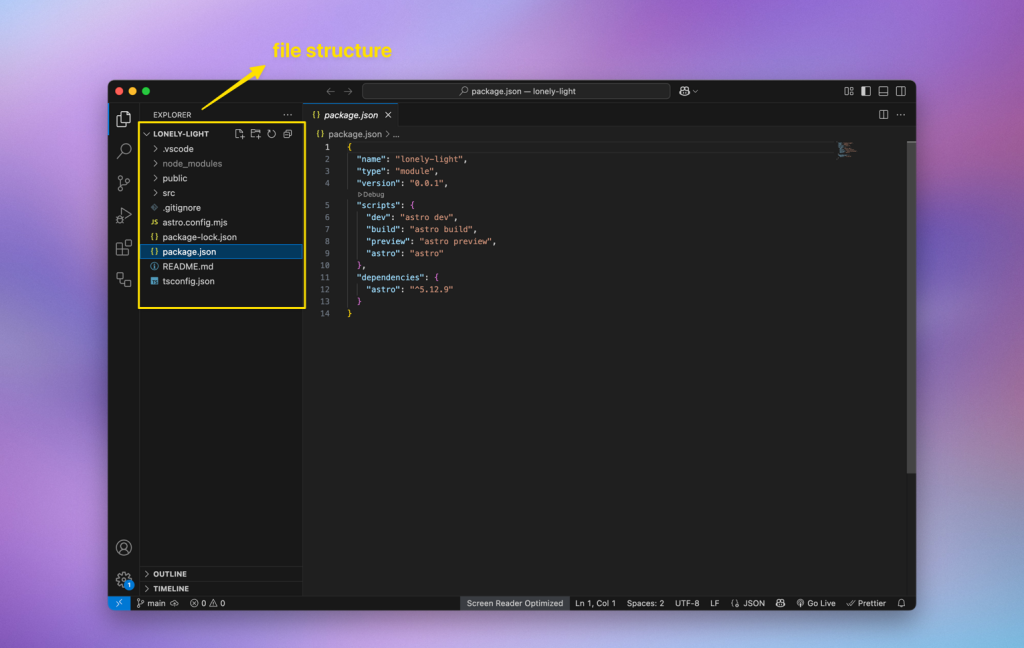Open the Extensions view

(124, 247)
